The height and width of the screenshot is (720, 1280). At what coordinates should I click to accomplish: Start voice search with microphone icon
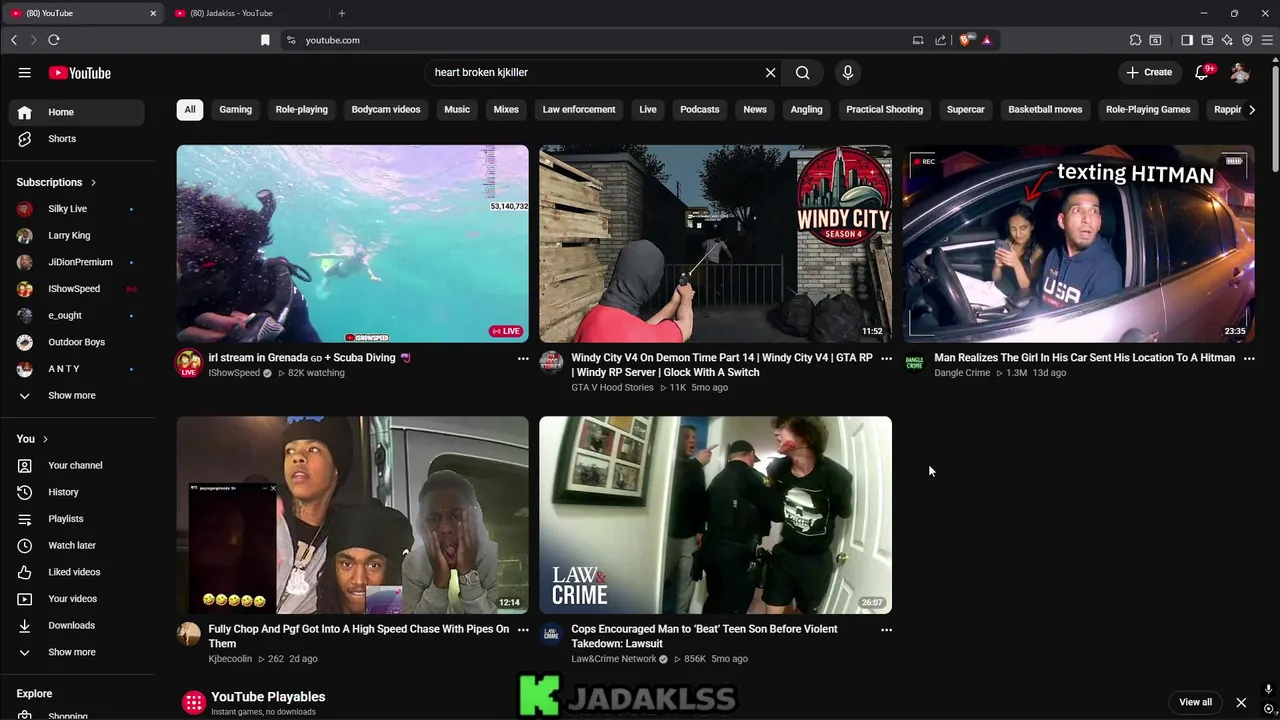pos(848,73)
